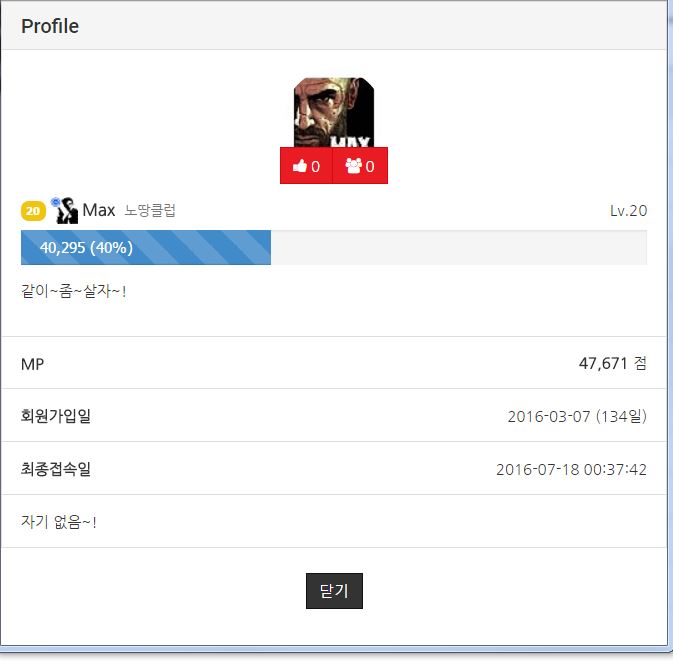Click the small Max silhouette icon

(x=65, y=210)
